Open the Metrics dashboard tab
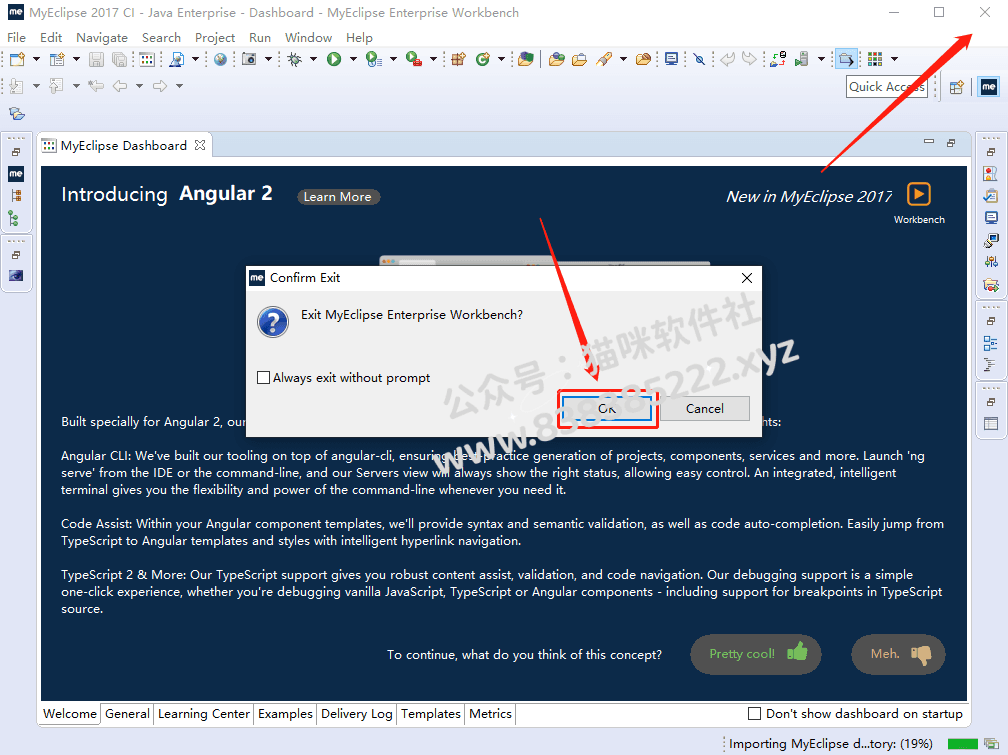The width and height of the screenshot is (1008, 755). pyautogui.click(x=490, y=714)
